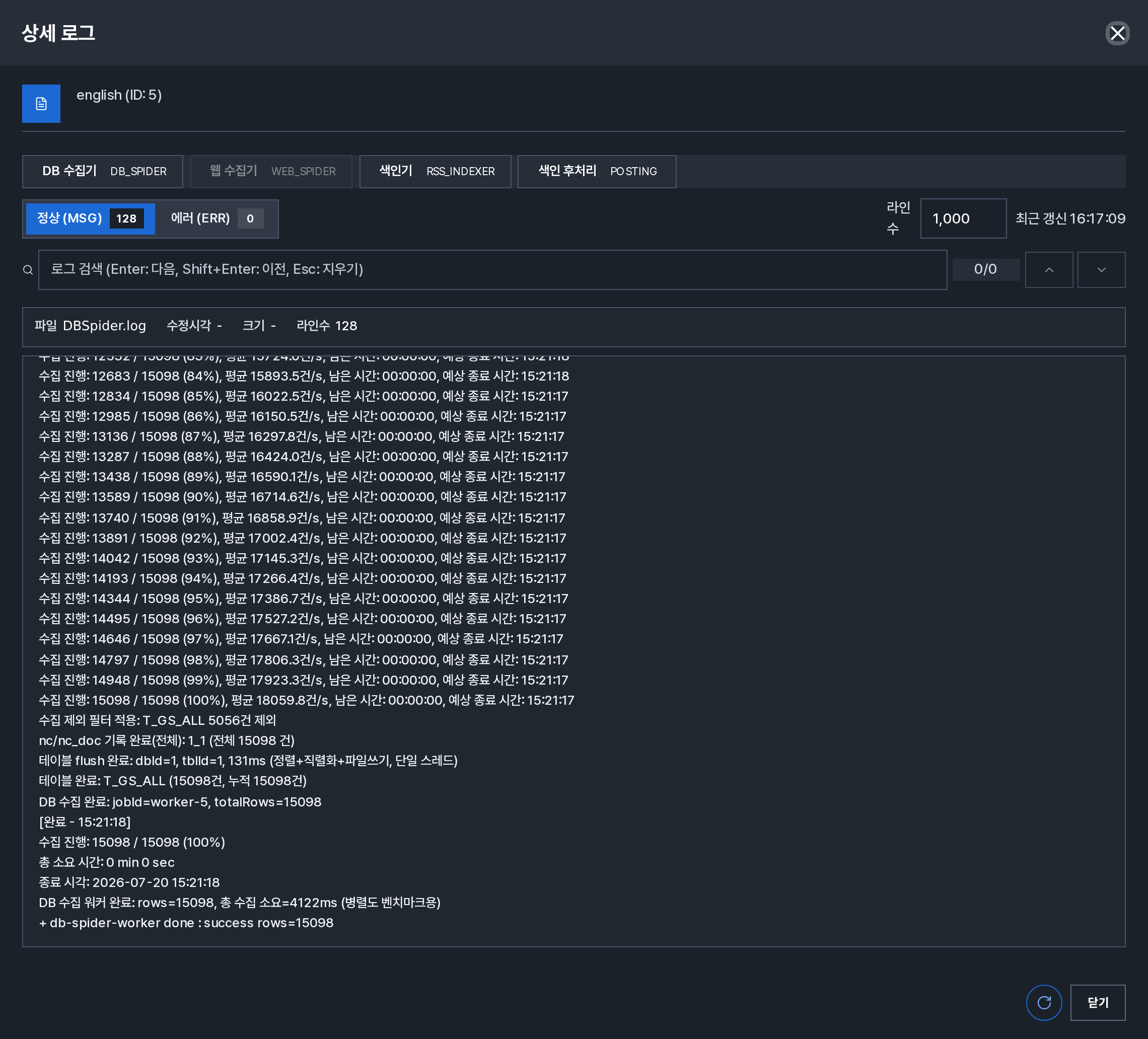1148x1039 pixels.
Task: Click the 파일 DBSpider.log info bar
Action: [x=573, y=327]
